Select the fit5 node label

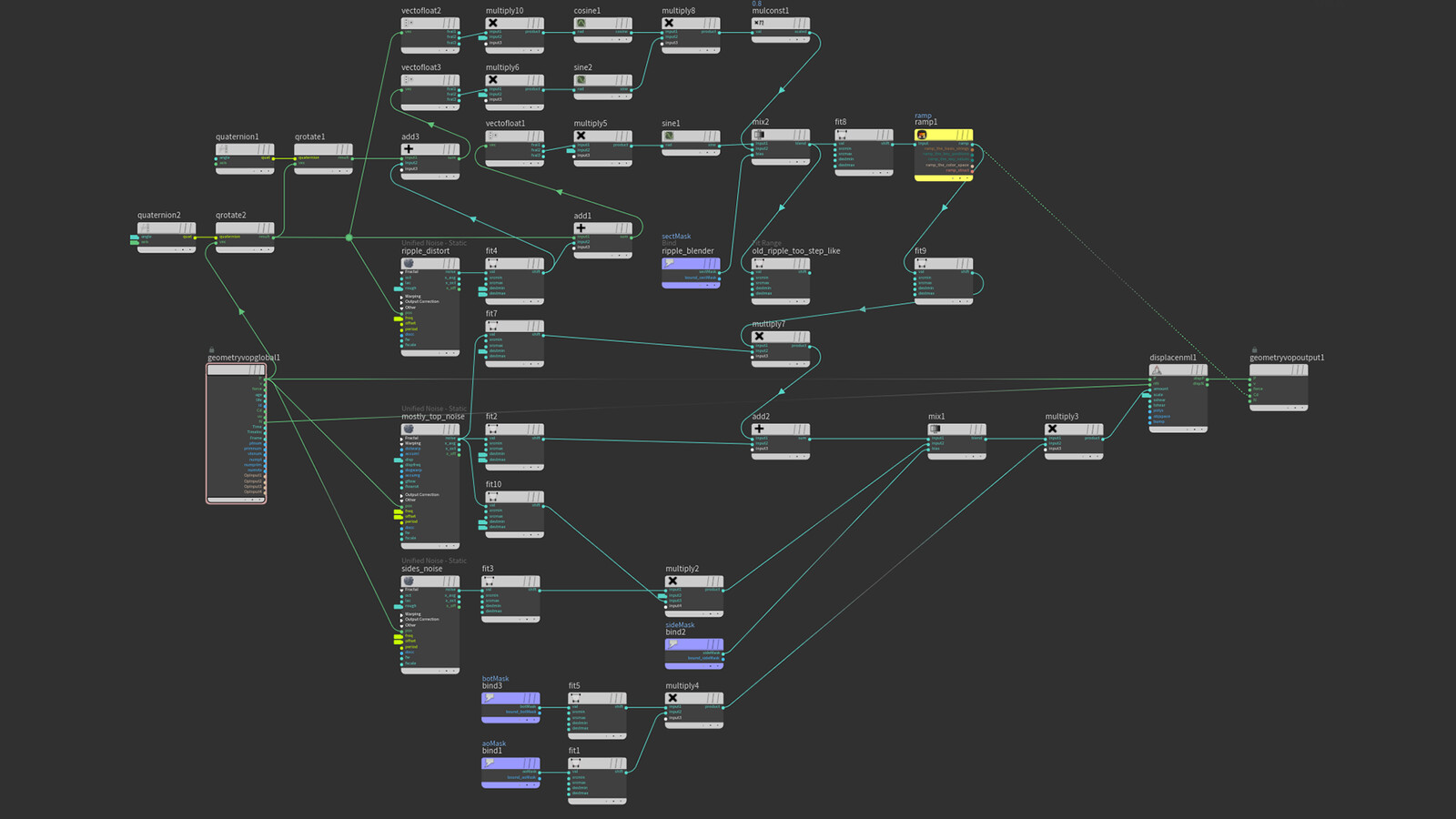tap(574, 686)
